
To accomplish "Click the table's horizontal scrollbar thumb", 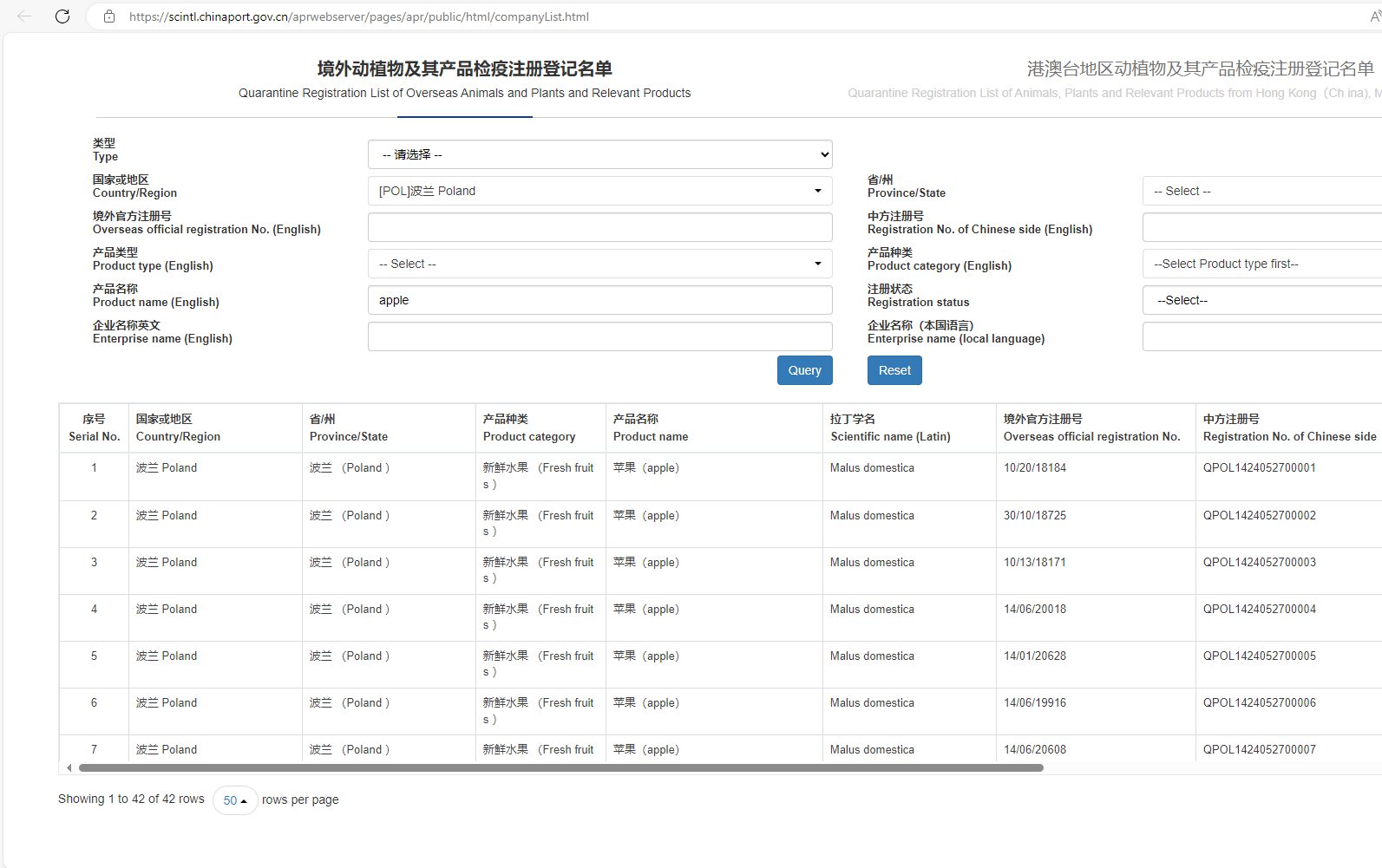I will pos(560,767).
